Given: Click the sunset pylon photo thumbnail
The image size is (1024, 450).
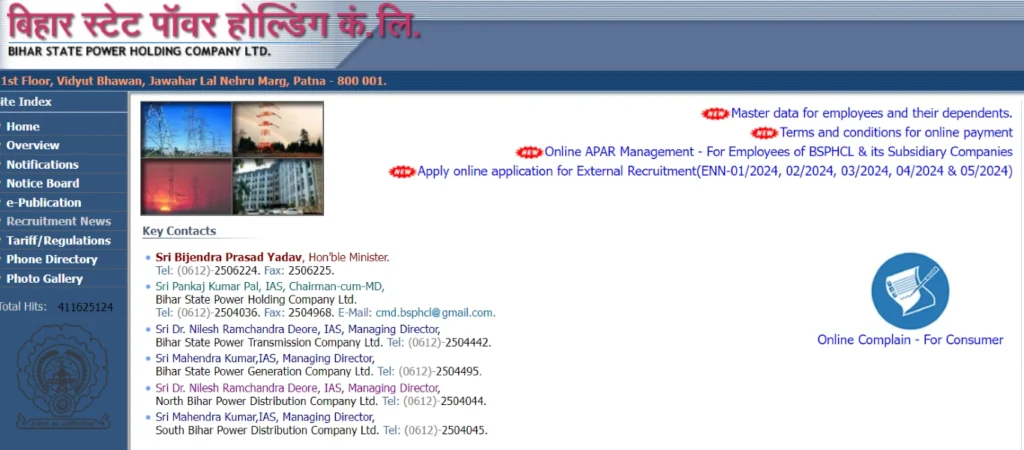Looking at the screenshot, I should coord(278,129).
